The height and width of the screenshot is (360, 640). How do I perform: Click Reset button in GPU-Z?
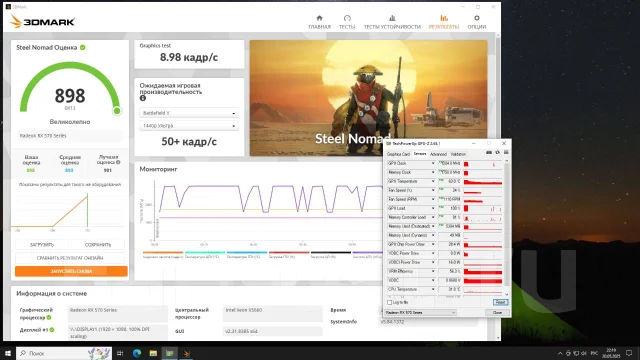pyautogui.click(x=500, y=302)
